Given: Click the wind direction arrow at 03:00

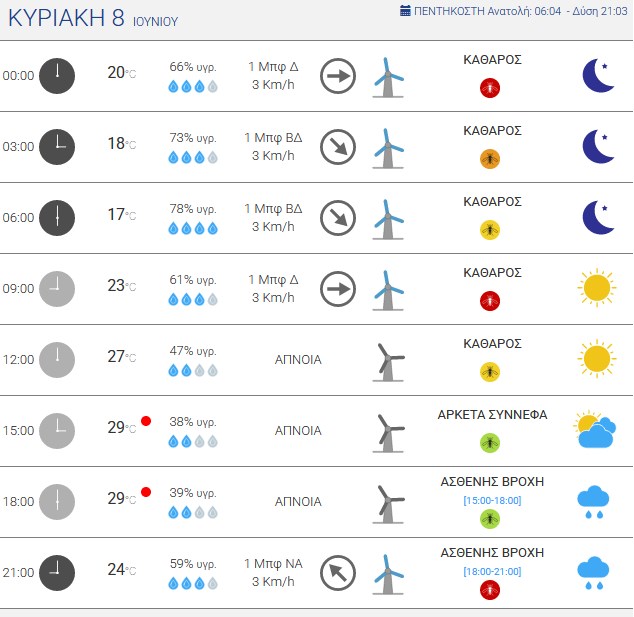Looking at the screenshot, I should pos(338,147).
